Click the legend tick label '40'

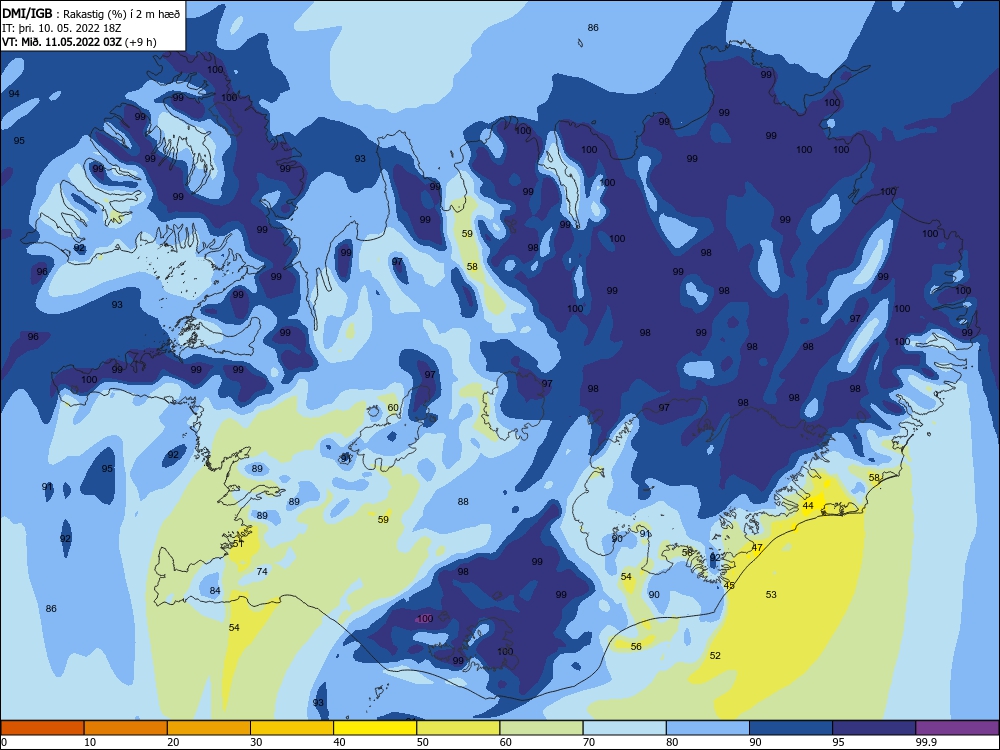tap(339, 742)
